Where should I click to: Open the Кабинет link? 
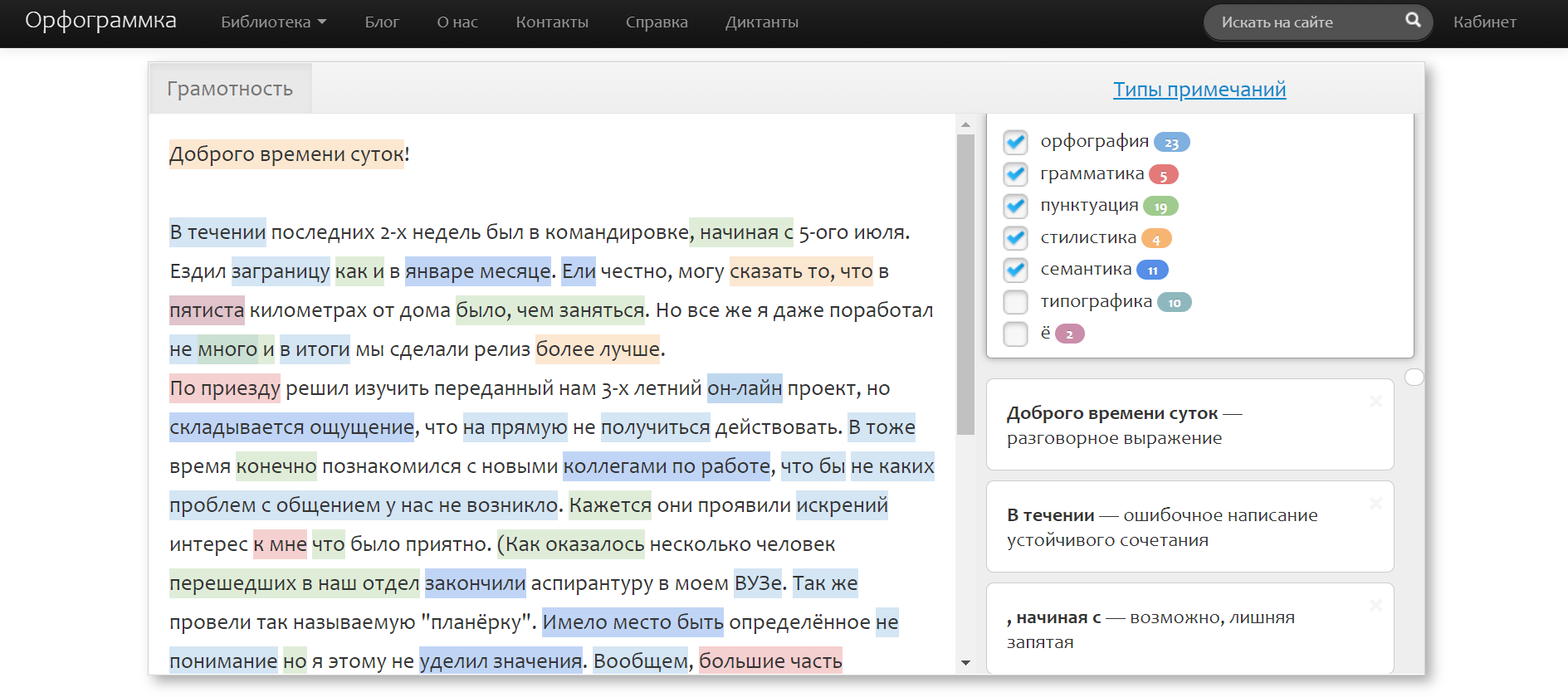1484,22
